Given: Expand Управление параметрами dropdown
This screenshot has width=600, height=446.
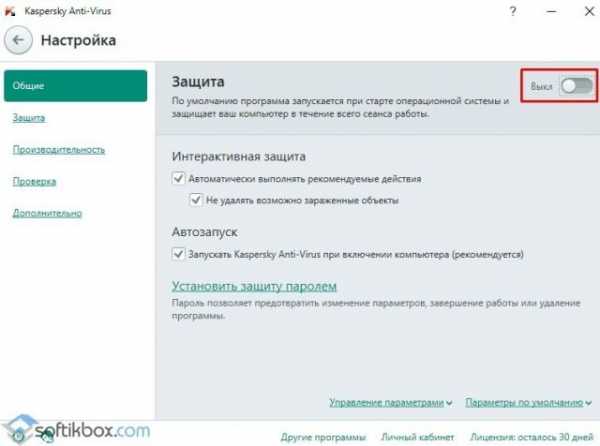Looking at the screenshot, I should coord(391,402).
